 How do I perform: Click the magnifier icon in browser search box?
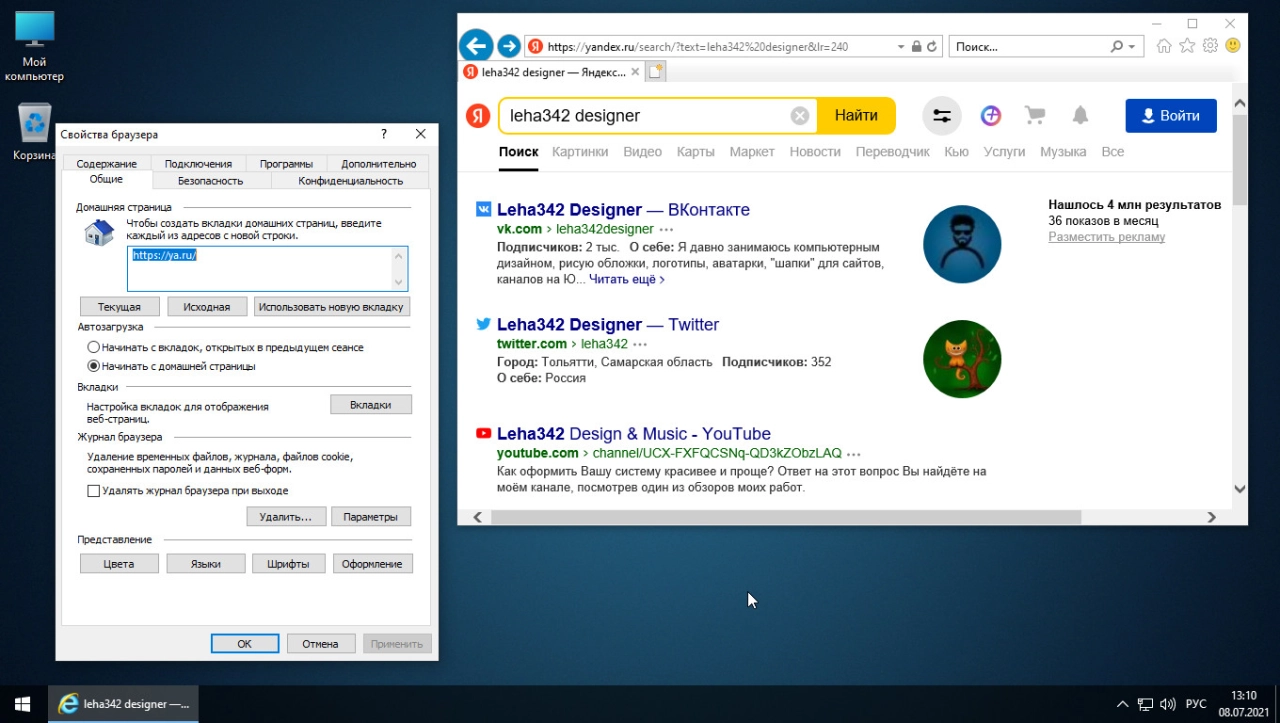[1117, 46]
